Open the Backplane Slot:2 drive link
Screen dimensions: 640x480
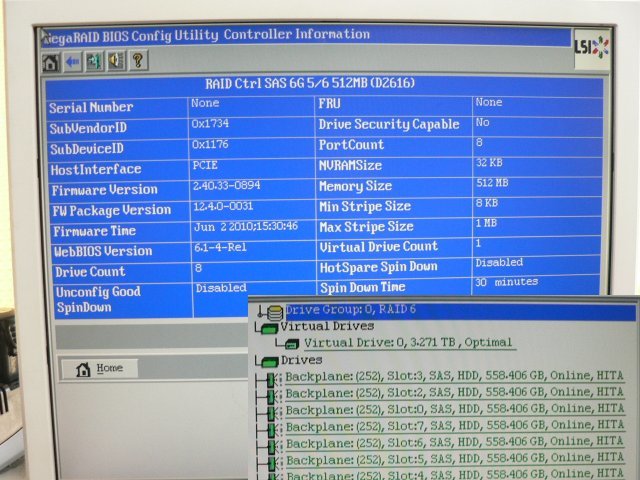(x=455, y=393)
